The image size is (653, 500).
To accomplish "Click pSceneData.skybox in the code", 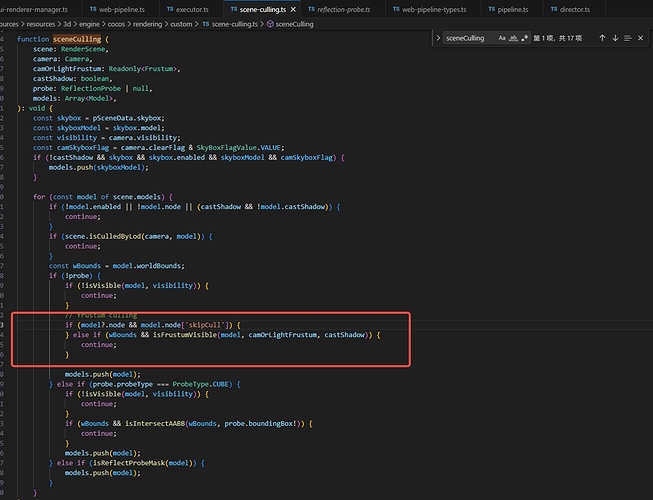I will (127, 118).
